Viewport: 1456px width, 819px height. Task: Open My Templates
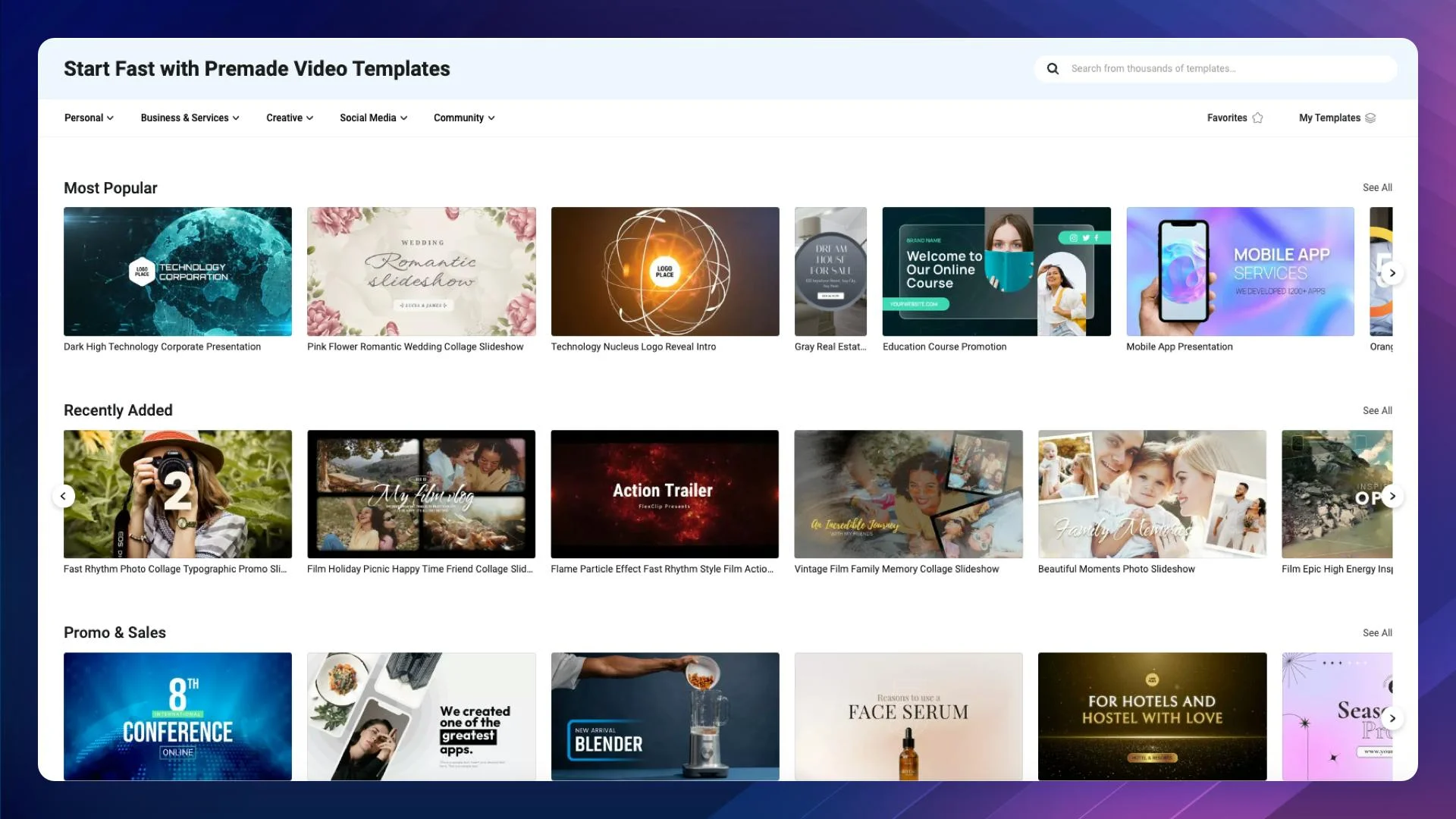point(1337,118)
